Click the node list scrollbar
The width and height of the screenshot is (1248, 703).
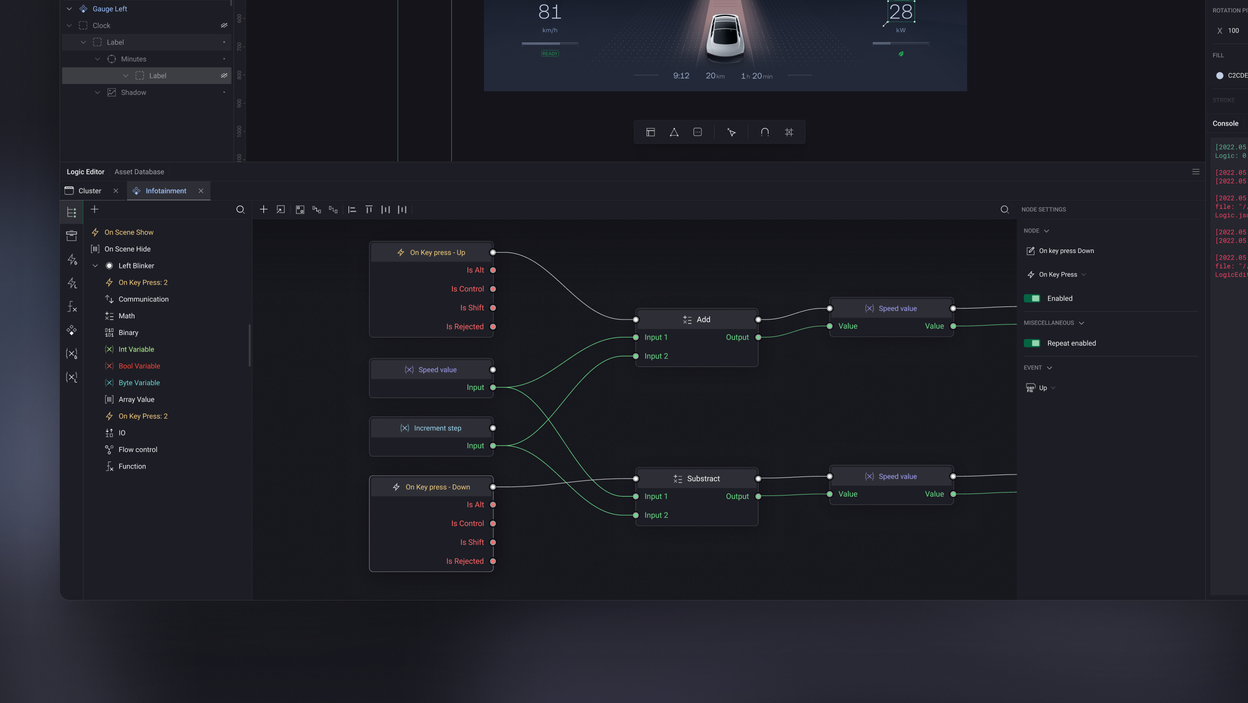[249, 345]
